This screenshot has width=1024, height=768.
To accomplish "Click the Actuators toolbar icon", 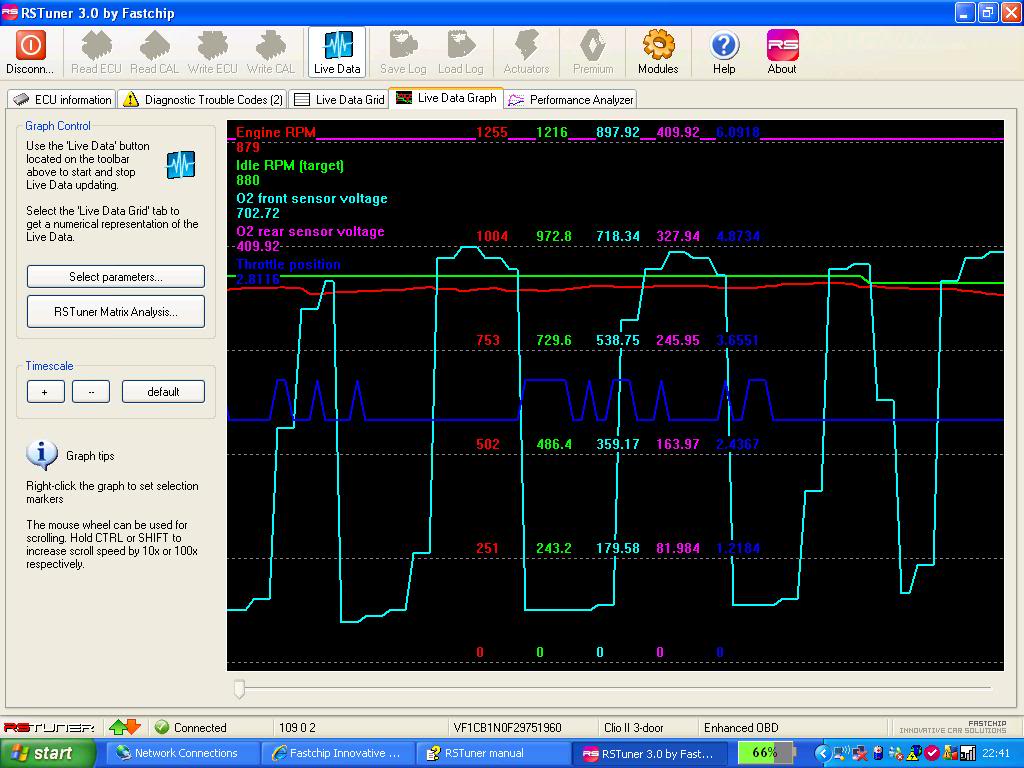I will pos(526,46).
